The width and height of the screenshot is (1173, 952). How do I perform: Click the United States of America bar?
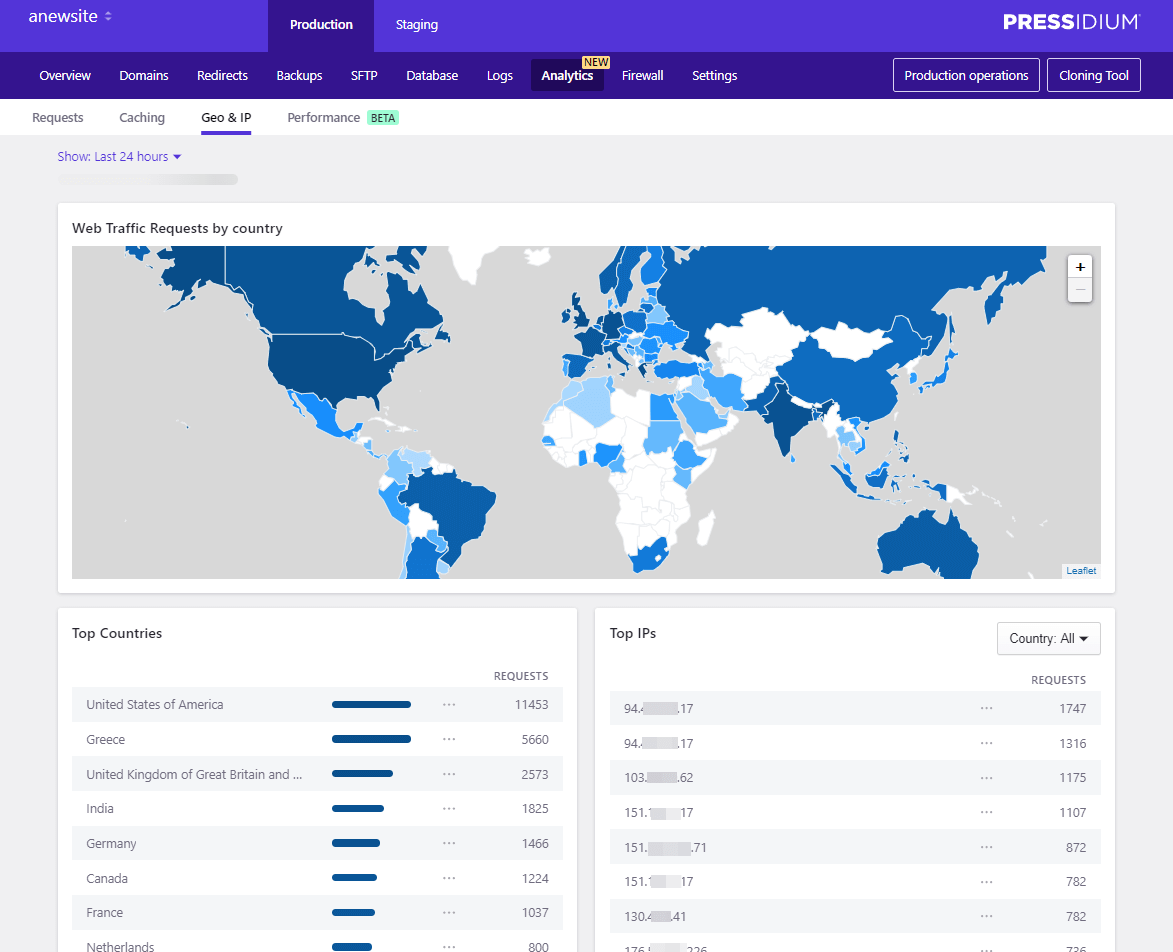(371, 704)
